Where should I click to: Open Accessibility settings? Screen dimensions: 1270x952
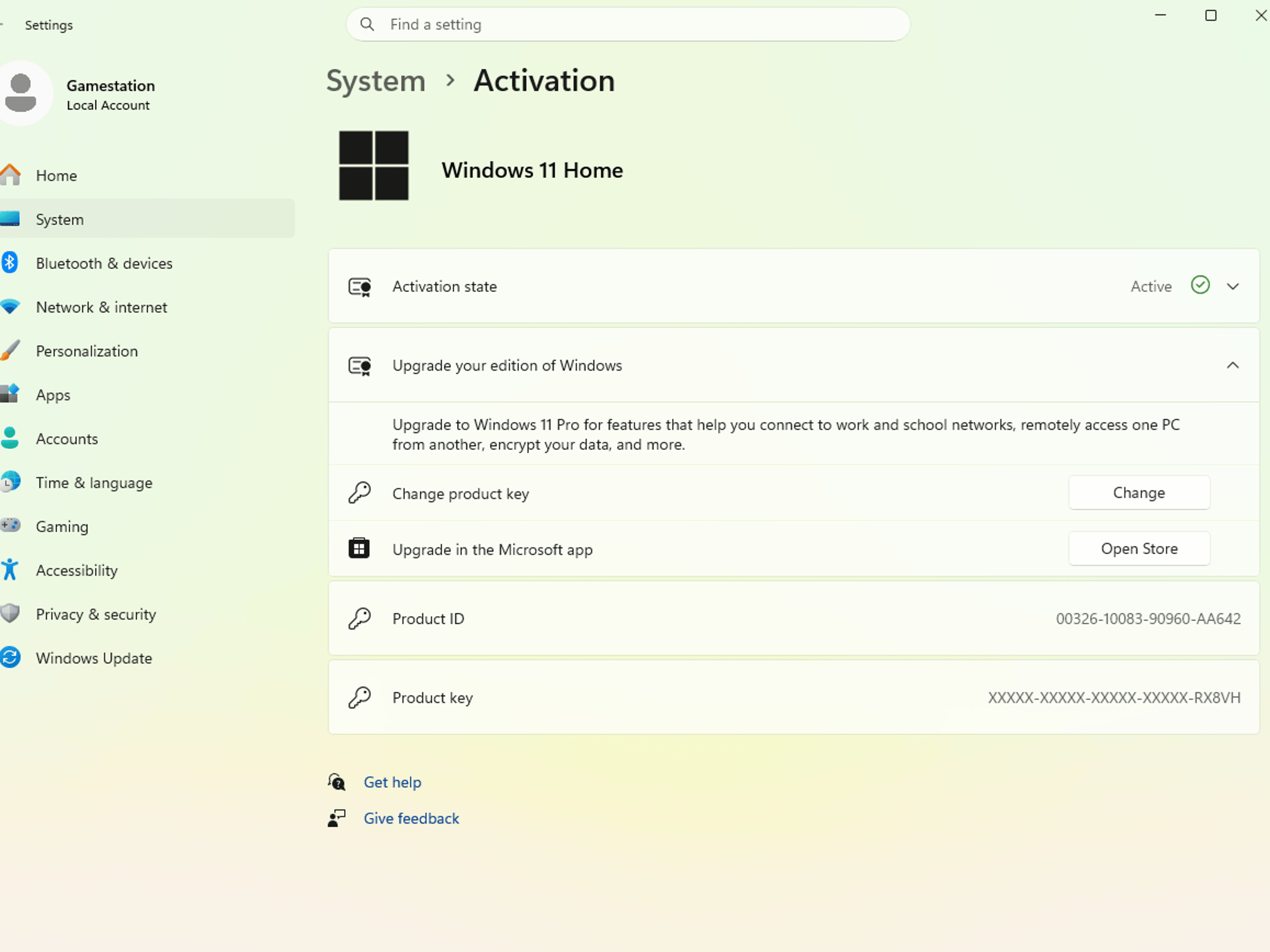[147, 570]
